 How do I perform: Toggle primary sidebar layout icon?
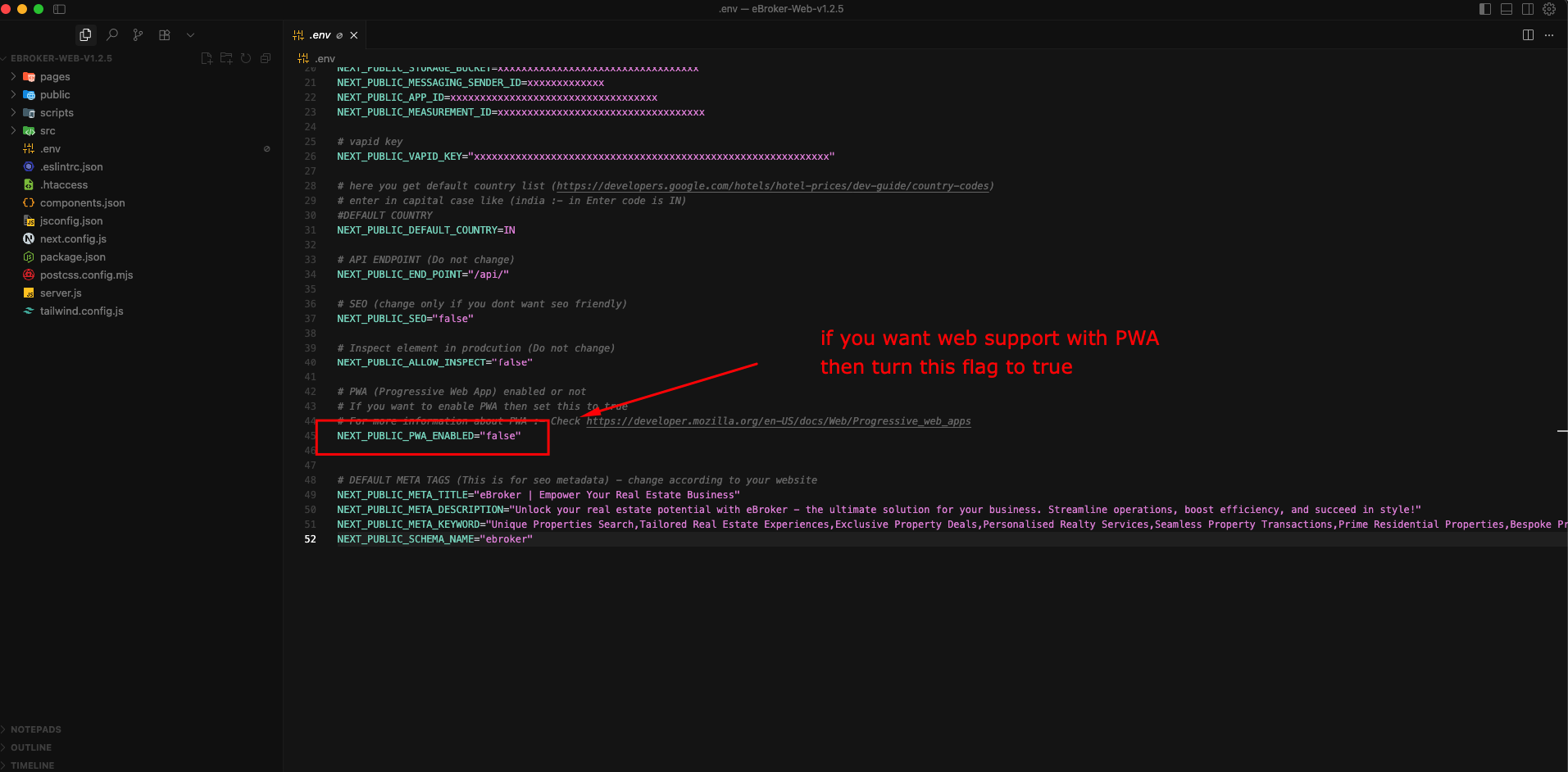(x=1485, y=9)
